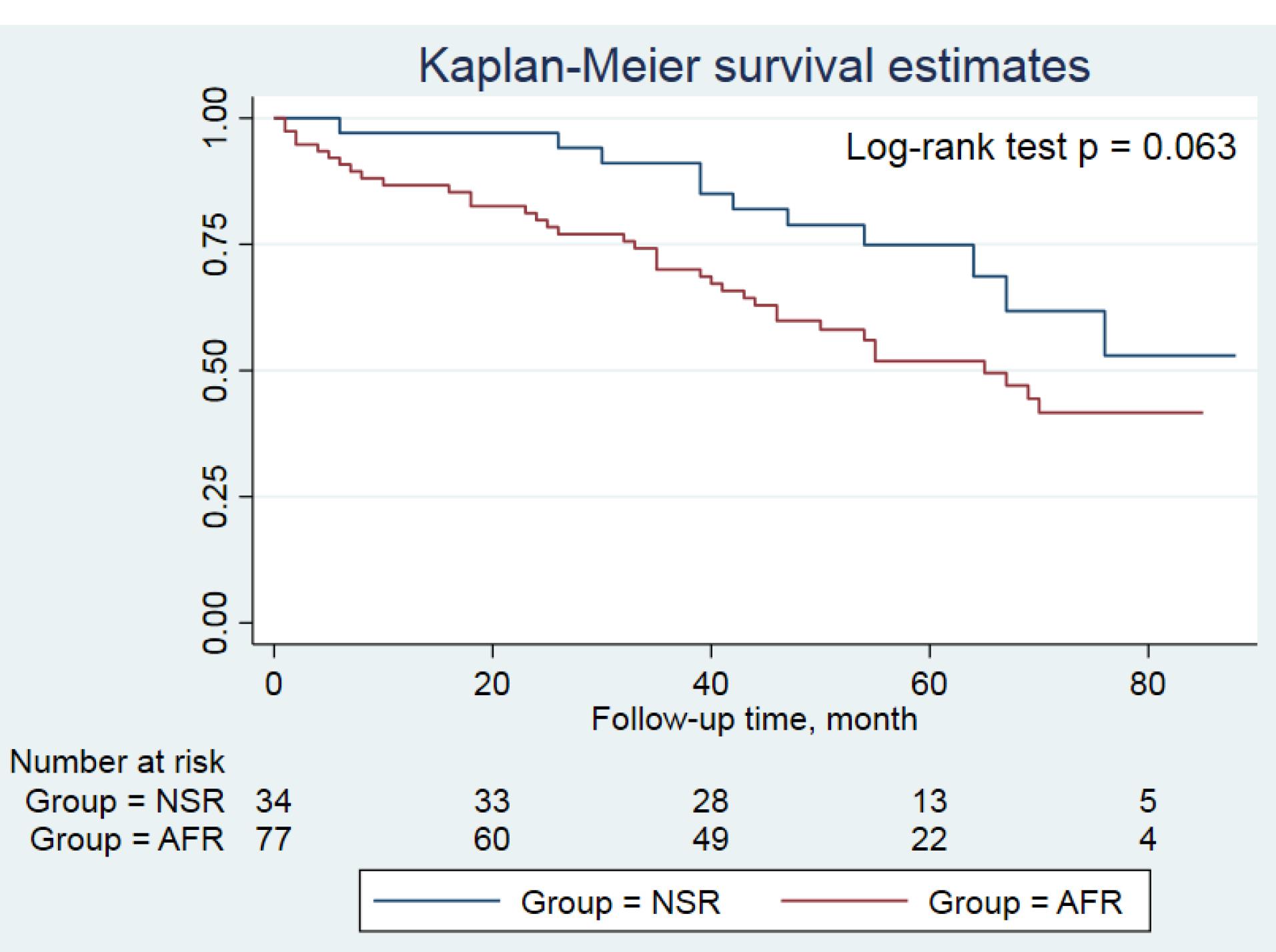Click the y-axis tick label 0.25

pos(215,496)
